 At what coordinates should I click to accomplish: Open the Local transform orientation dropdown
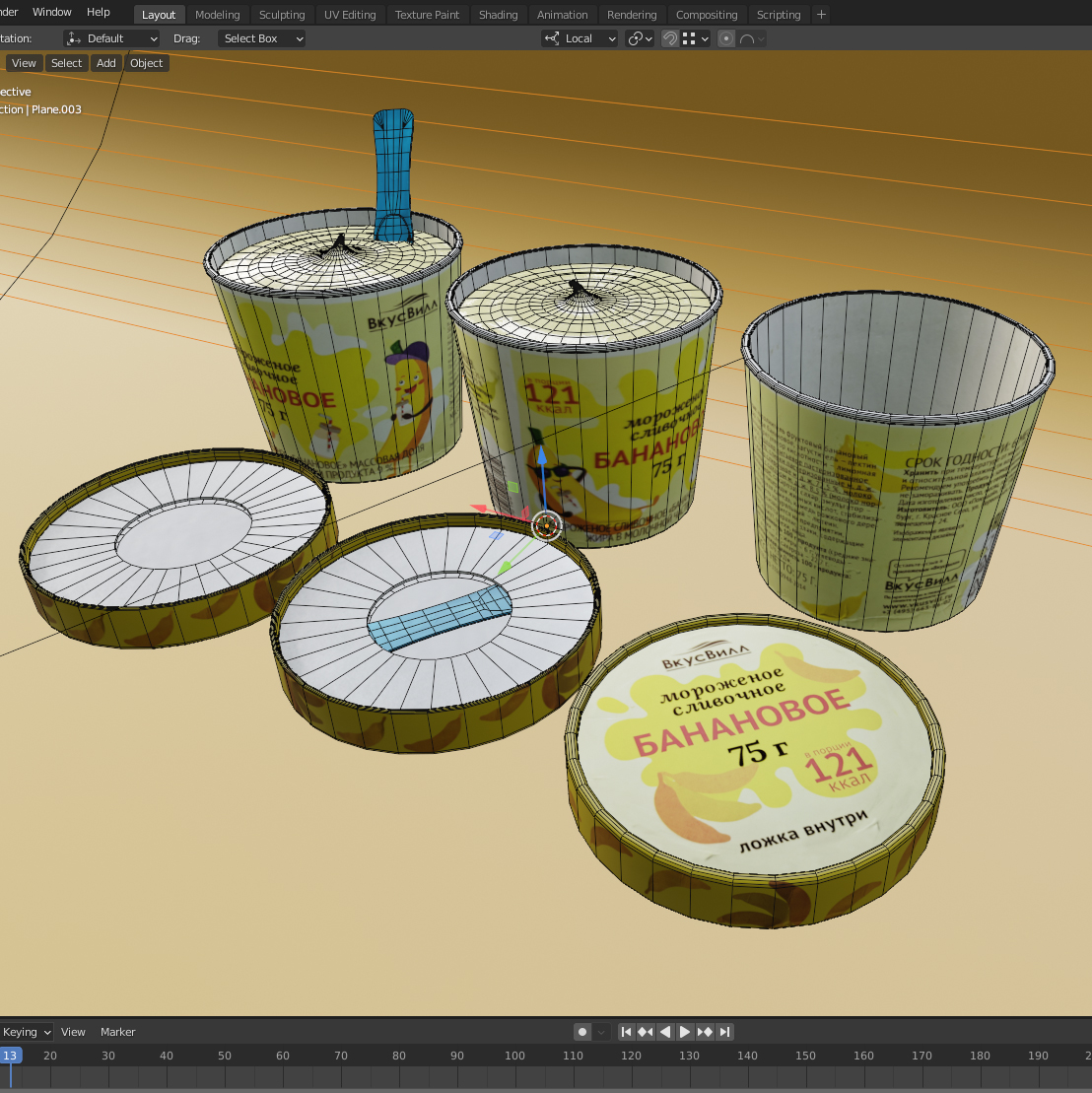[580, 38]
